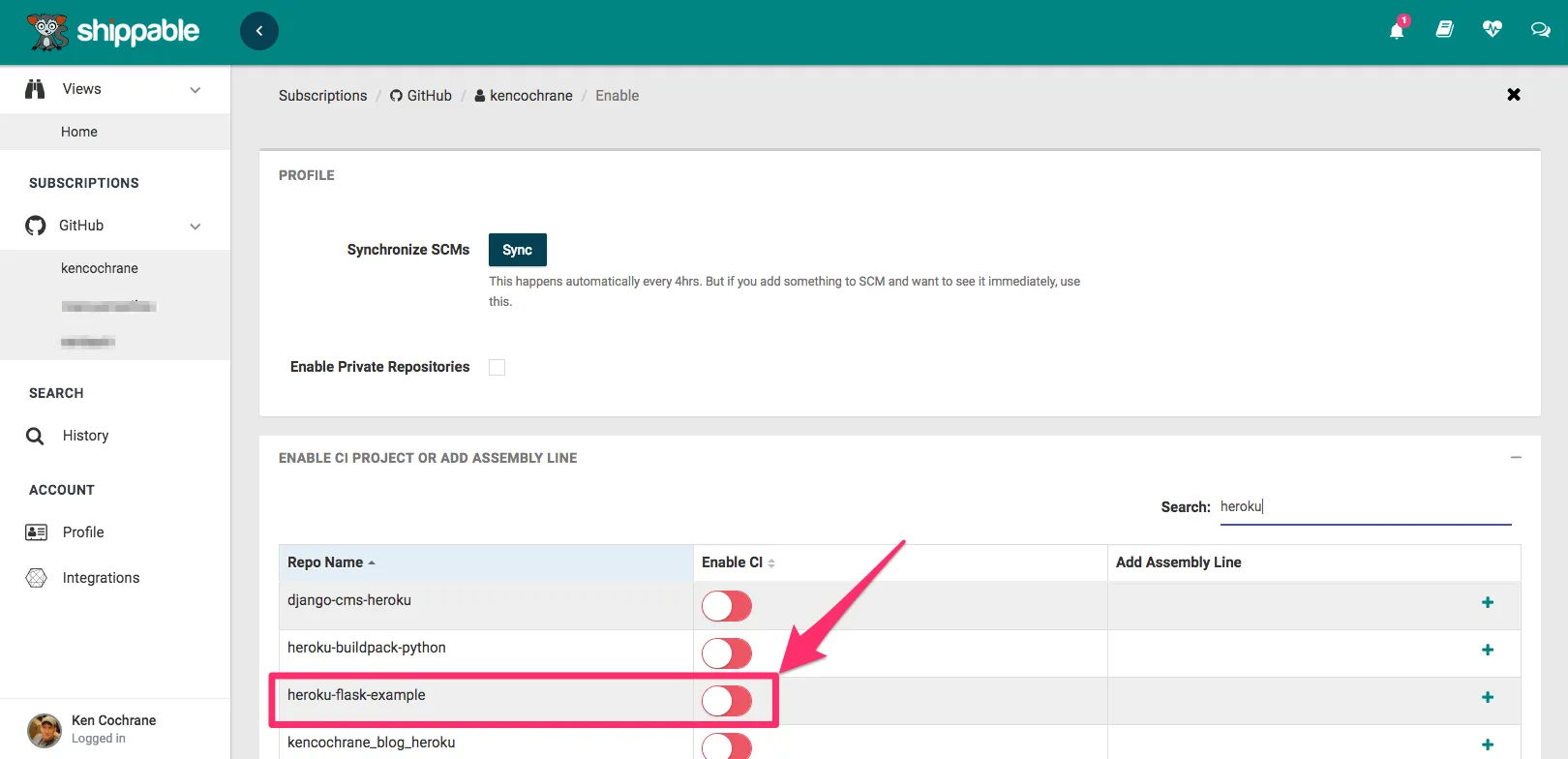Select kencochrane subscription in the sidebar
Screen dimensions: 1568x759
pos(100,268)
